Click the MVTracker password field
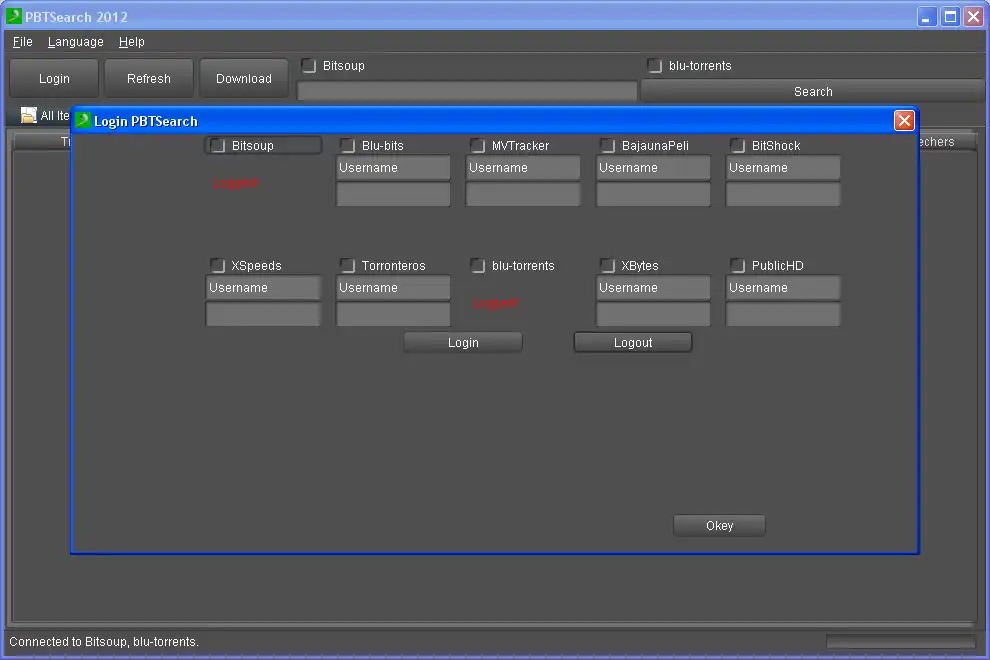This screenshot has height=660, width=990. pyautogui.click(x=523, y=194)
